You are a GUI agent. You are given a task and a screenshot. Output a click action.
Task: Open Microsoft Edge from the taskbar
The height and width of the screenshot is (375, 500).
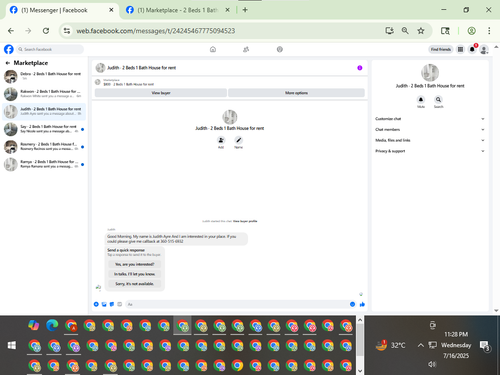pyautogui.click(x=52, y=325)
